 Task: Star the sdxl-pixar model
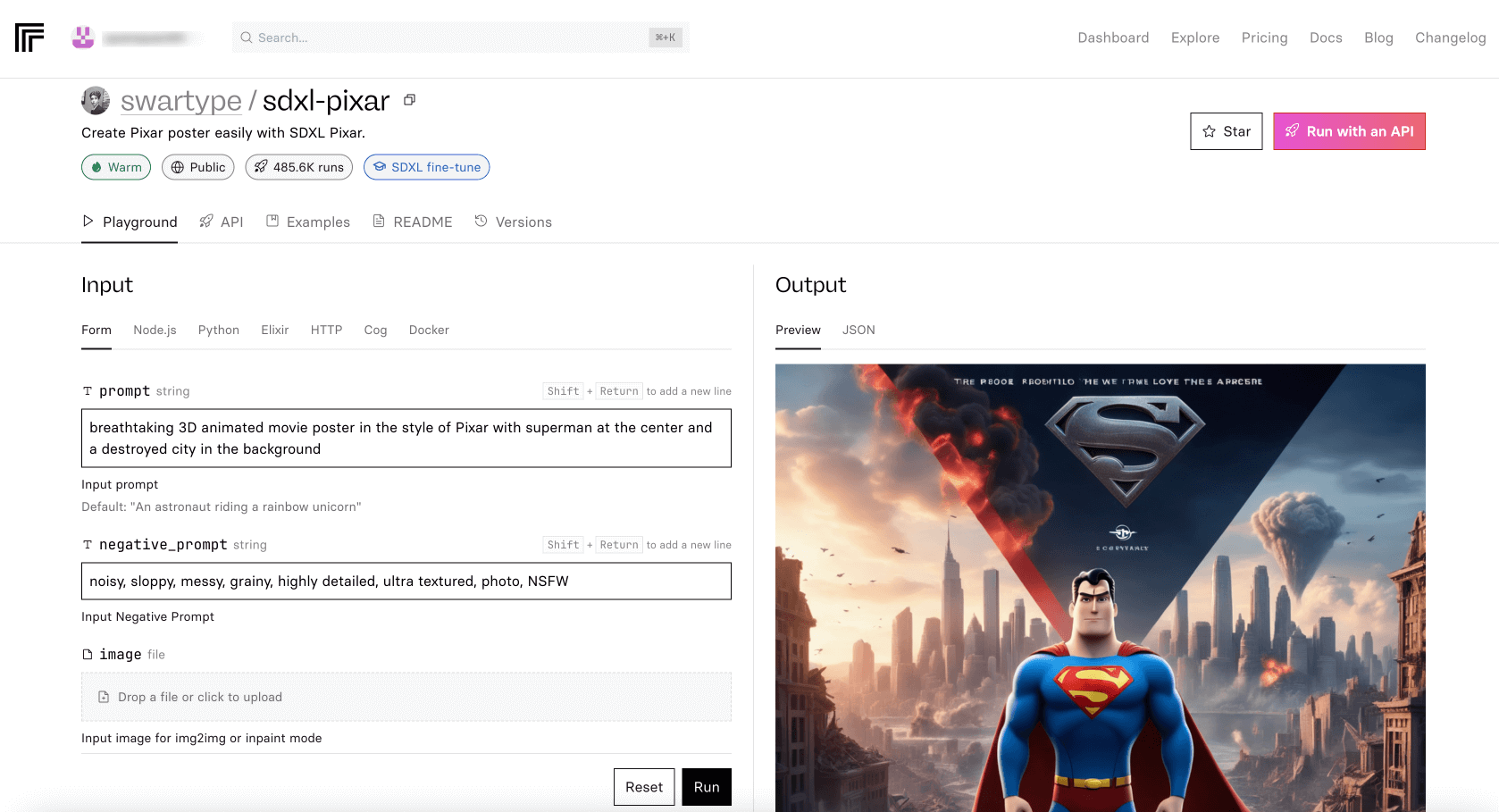(1226, 131)
